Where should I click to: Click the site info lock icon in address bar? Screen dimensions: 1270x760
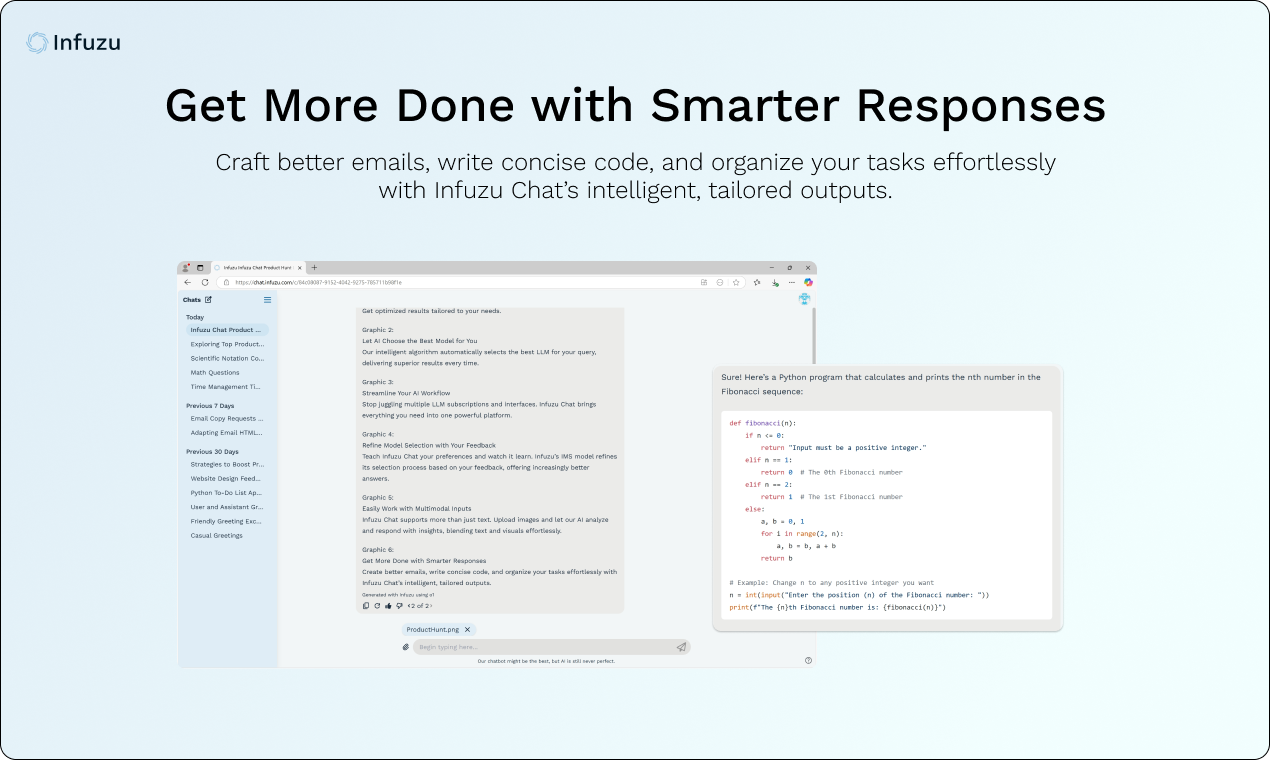click(x=226, y=282)
